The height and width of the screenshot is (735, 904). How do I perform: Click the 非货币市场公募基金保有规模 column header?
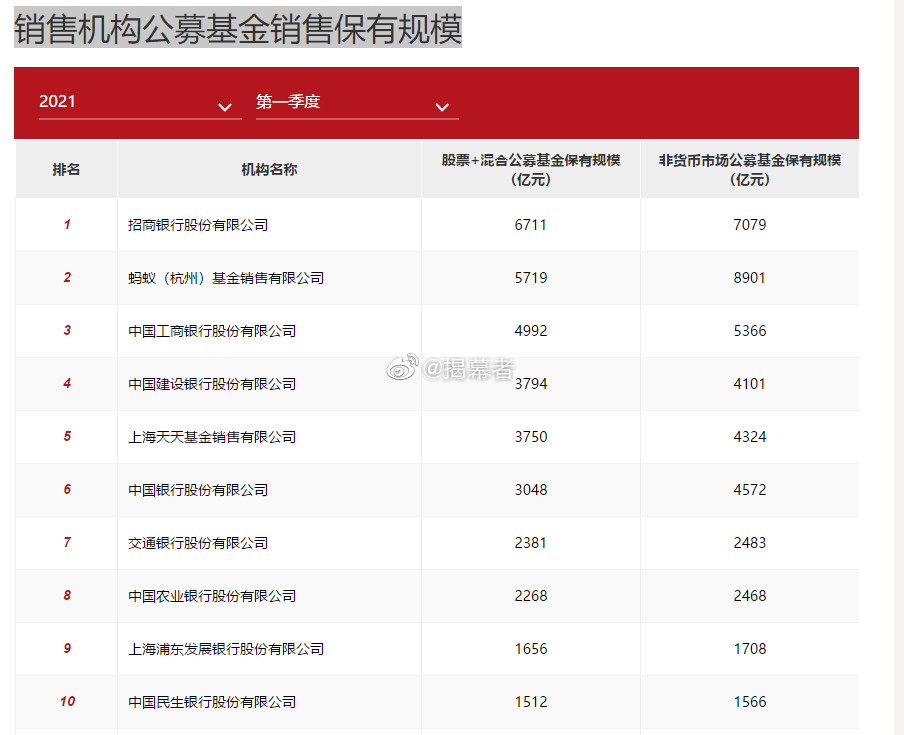click(x=749, y=169)
